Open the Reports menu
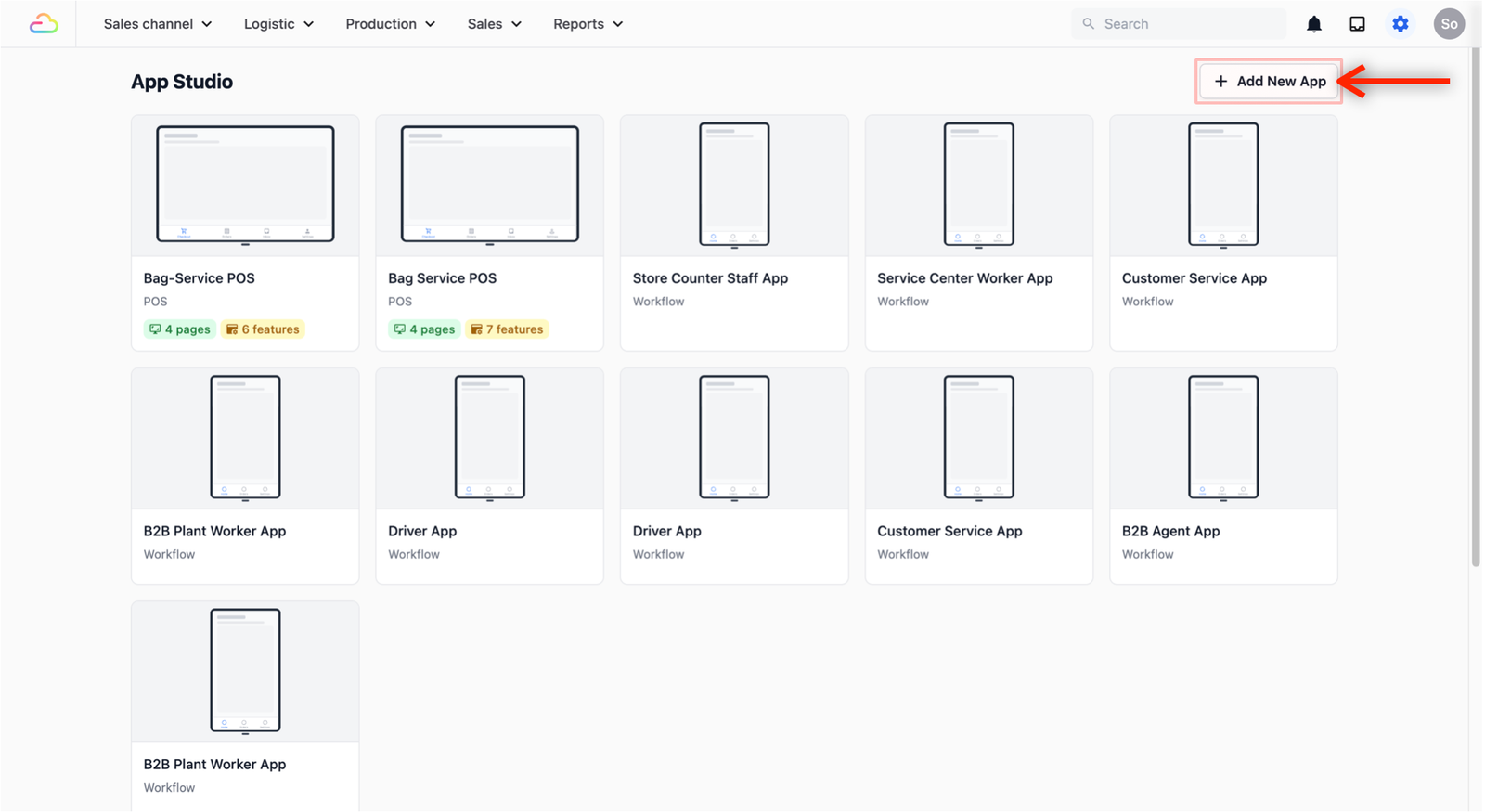The image size is (1485, 812). click(x=588, y=24)
